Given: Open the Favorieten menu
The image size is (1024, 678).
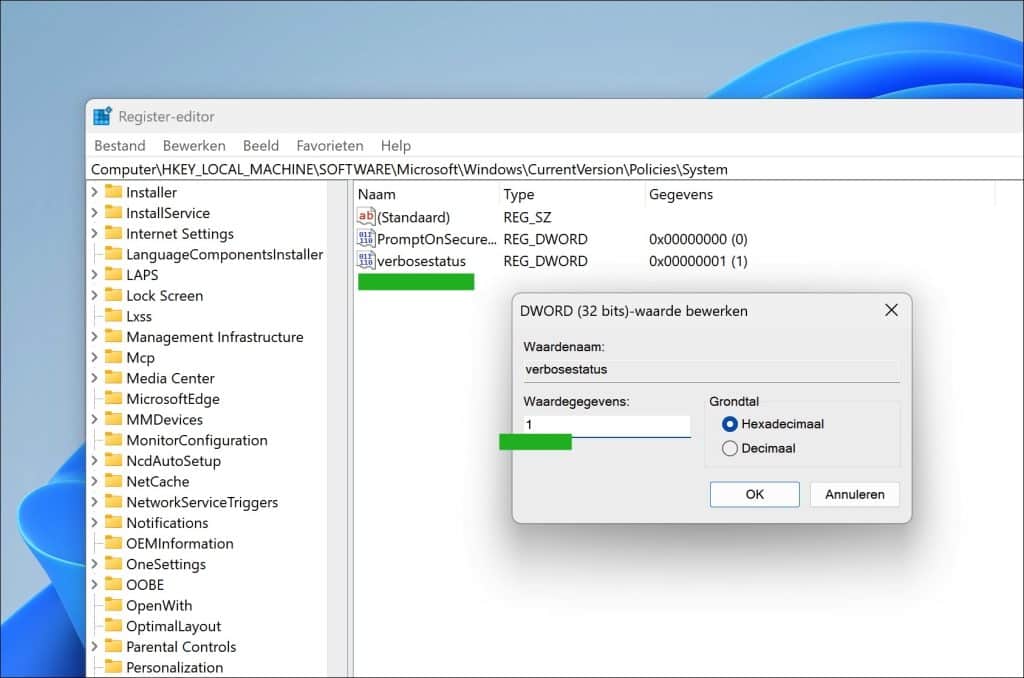Looking at the screenshot, I should [330, 146].
